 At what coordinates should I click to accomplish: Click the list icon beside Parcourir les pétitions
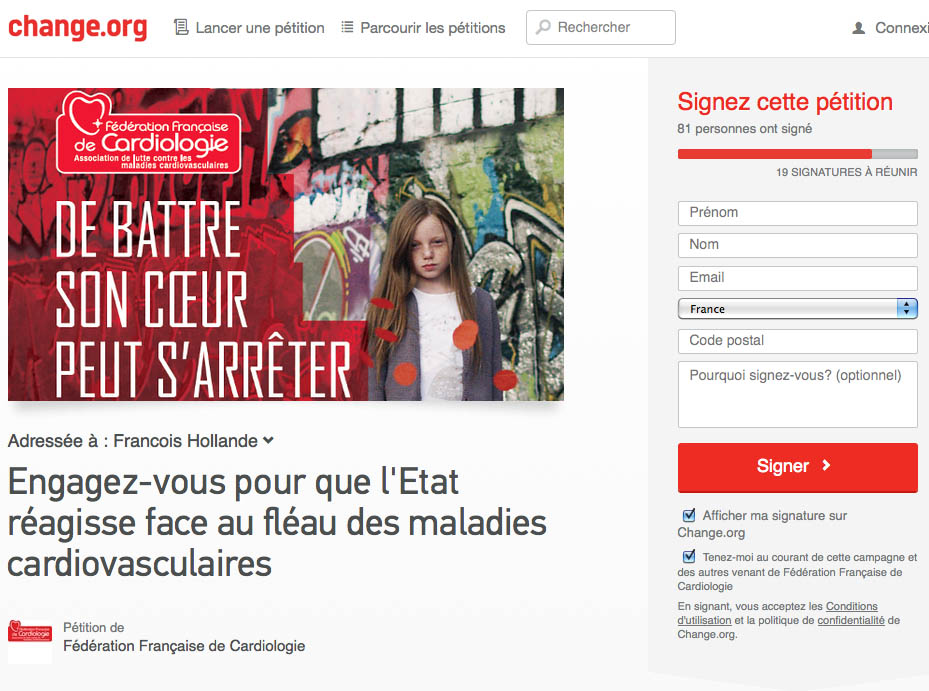point(347,27)
